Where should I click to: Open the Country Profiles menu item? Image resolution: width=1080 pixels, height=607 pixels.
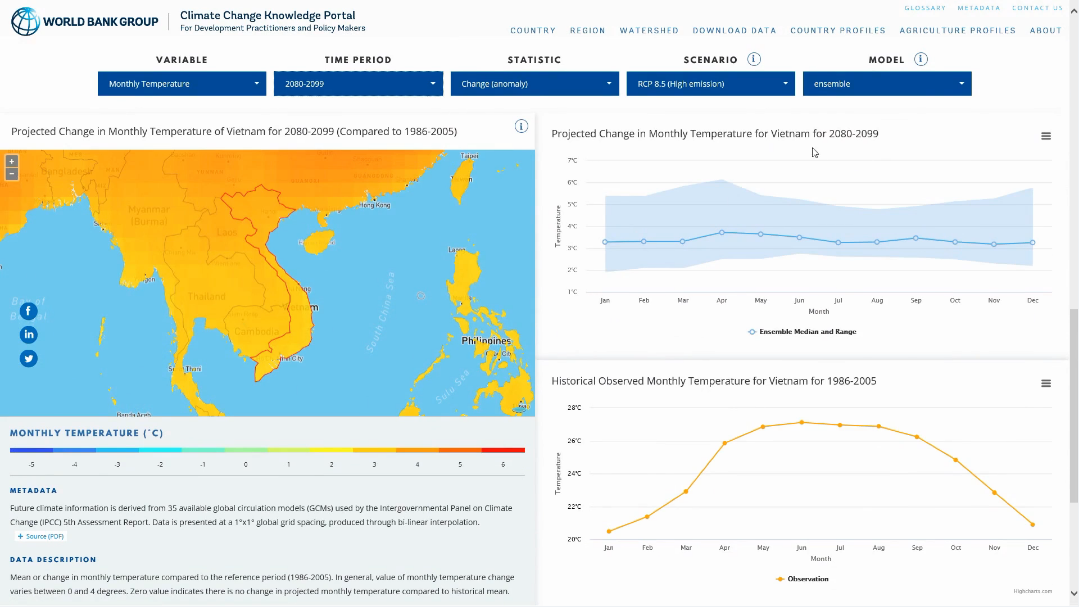click(838, 31)
